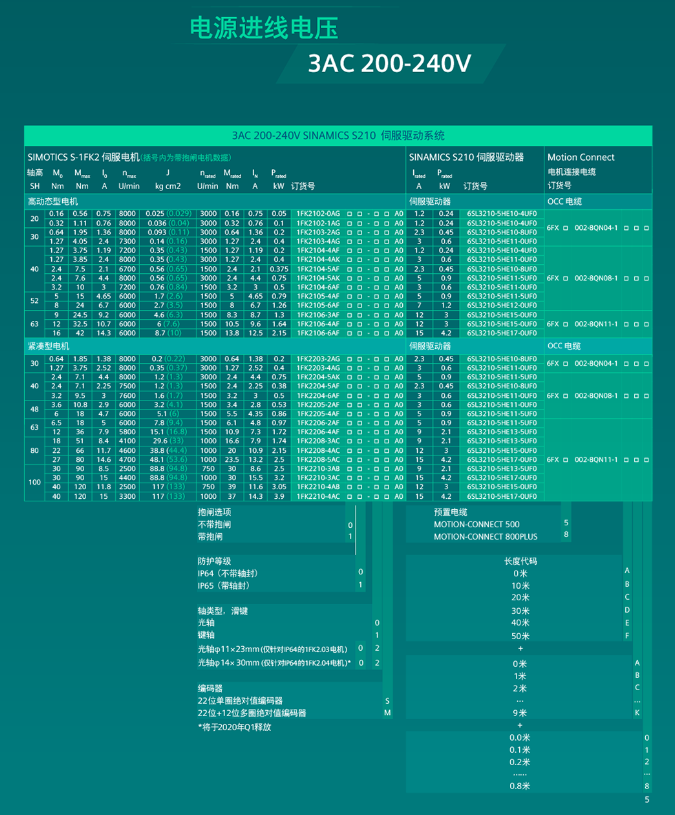Pick motor order number "1FK2104-4AF"
Viewport: 675px width, 815px height.
[x=318, y=251]
